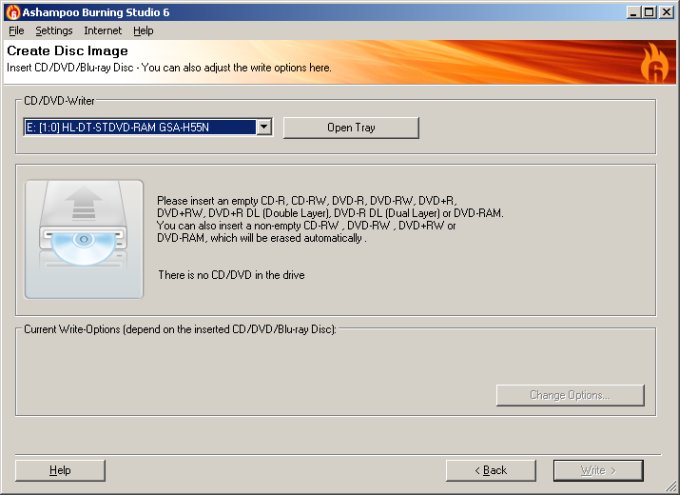Click the Ashampoo flame logo in title bar
Screen dimensions: 680x495
(13, 12)
